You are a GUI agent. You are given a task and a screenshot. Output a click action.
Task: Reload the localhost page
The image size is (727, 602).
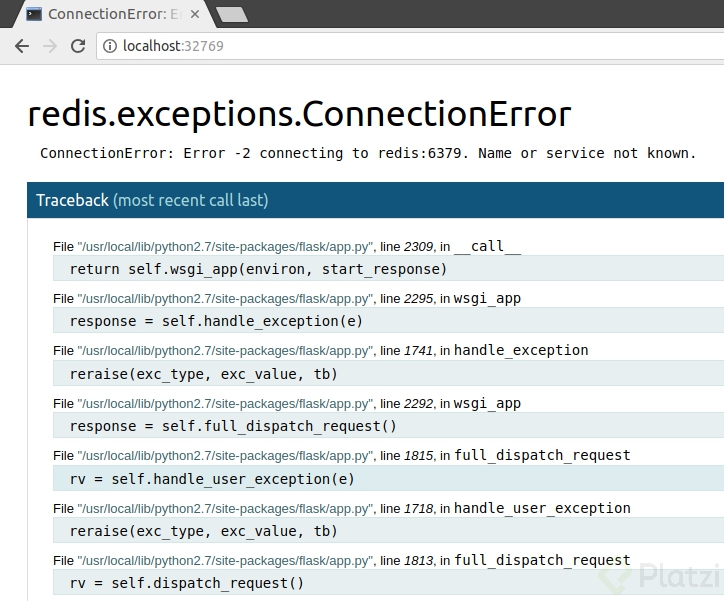(78, 46)
